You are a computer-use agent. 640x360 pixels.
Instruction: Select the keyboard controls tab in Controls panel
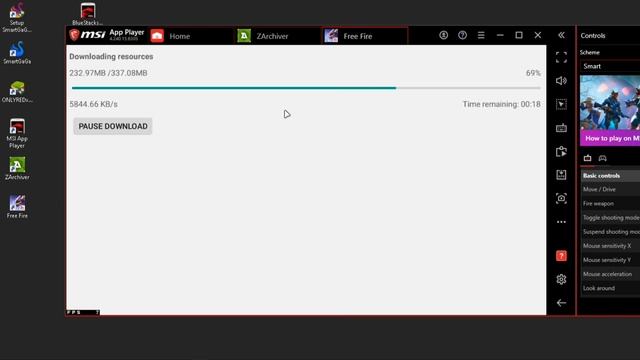(x=587, y=158)
